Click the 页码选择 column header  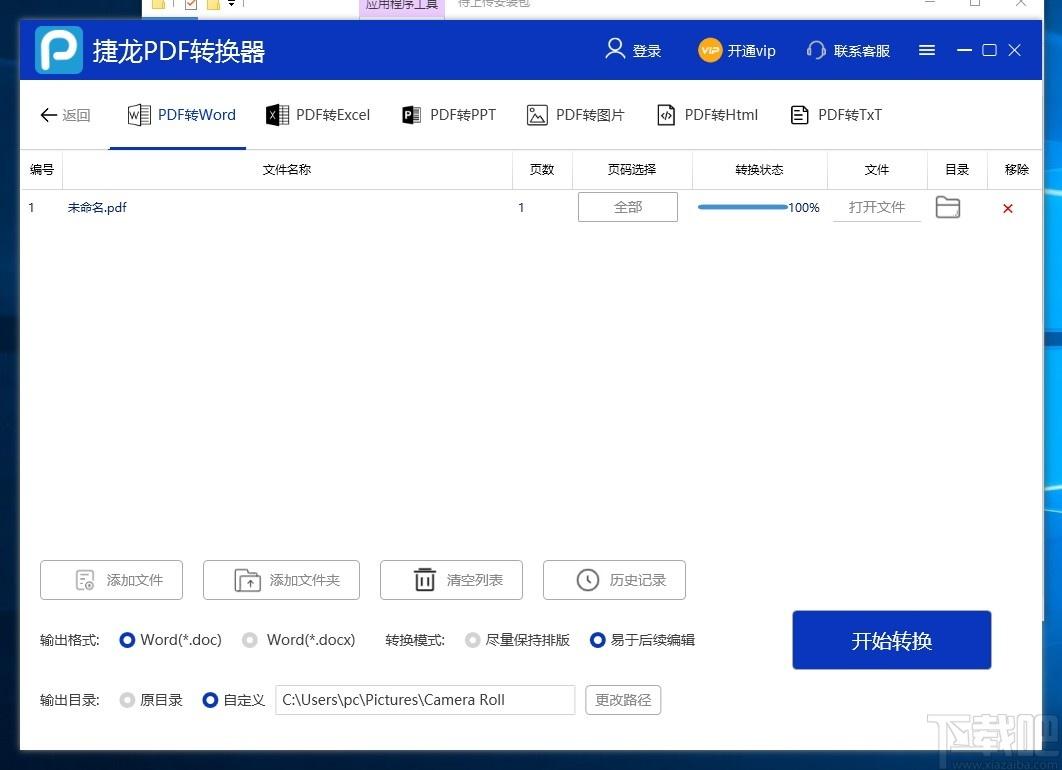(x=632, y=170)
